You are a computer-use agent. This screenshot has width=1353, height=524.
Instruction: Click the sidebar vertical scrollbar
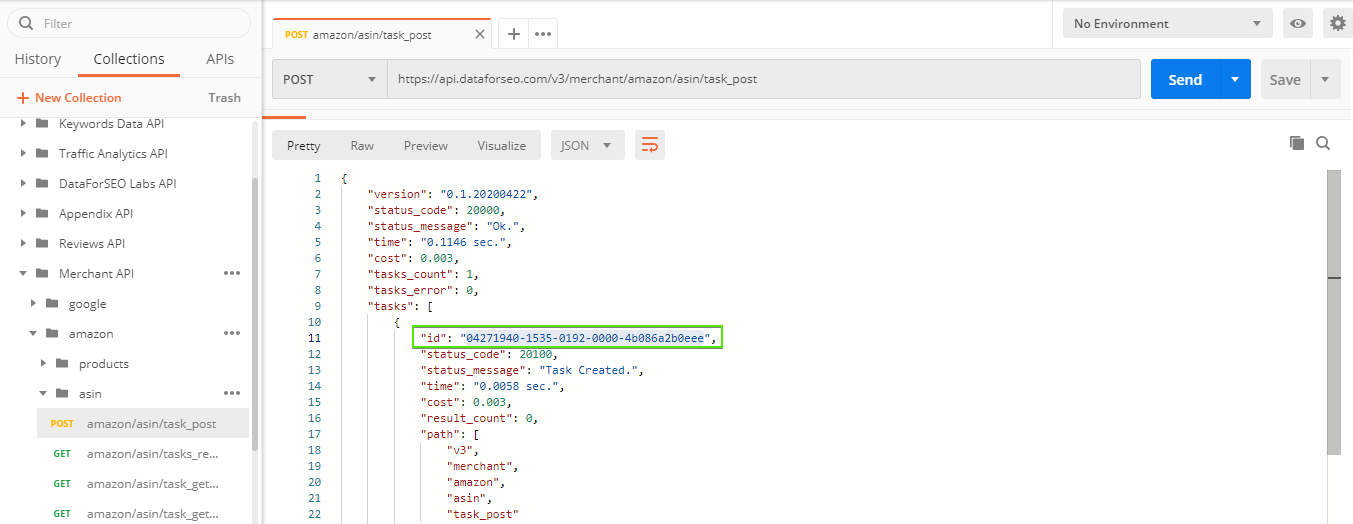[x=254, y=315]
